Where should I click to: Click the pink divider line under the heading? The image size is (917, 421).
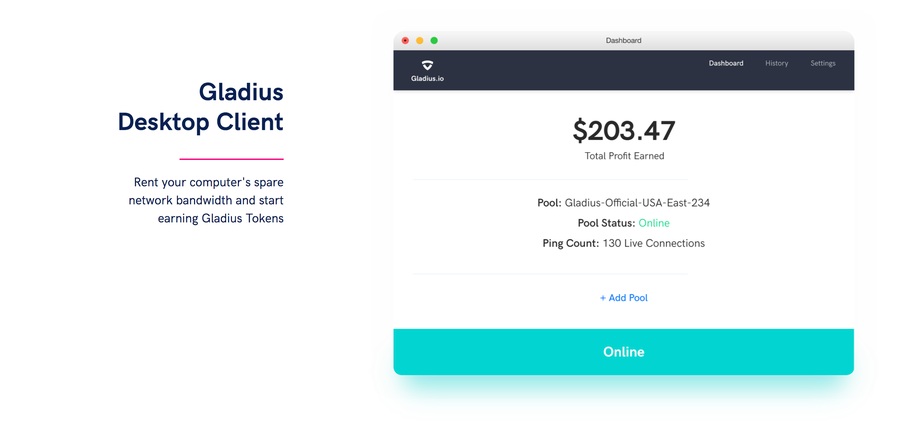tap(232, 159)
